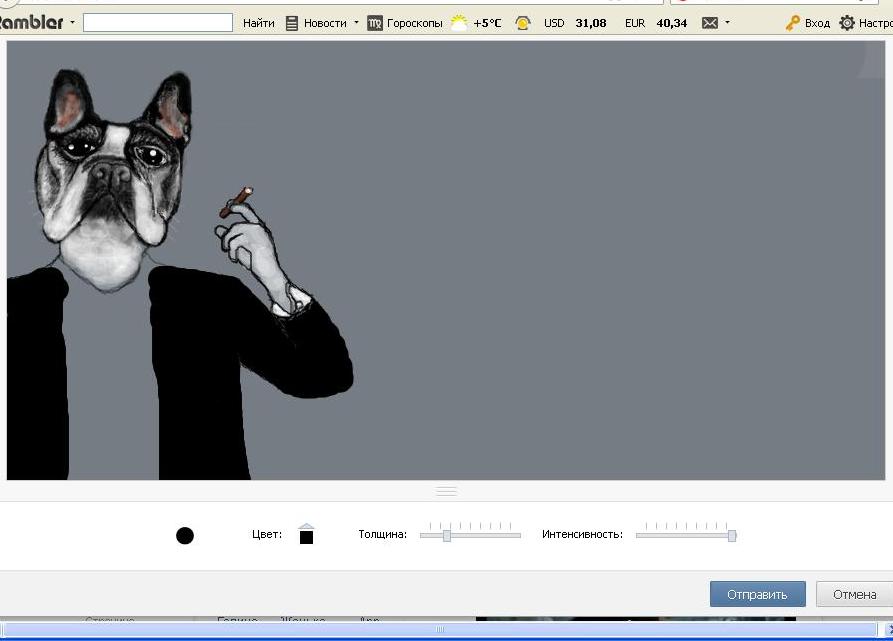Click the key icon next to Вход

(792, 23)
